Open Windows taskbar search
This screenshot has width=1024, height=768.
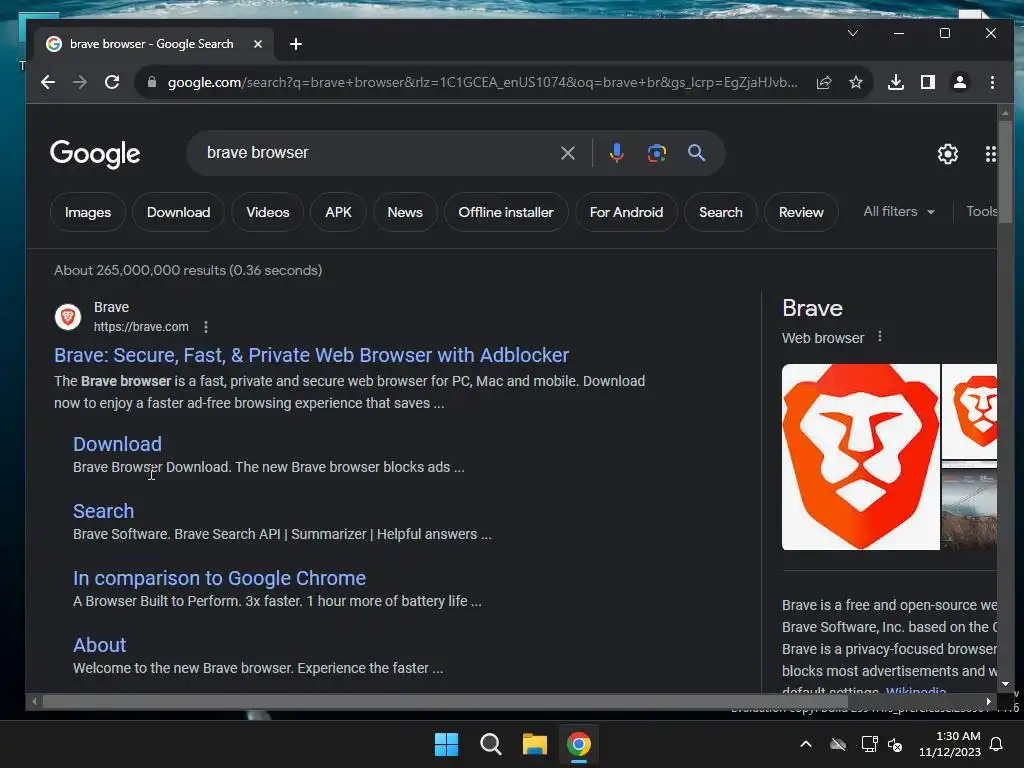pos(490,744)
